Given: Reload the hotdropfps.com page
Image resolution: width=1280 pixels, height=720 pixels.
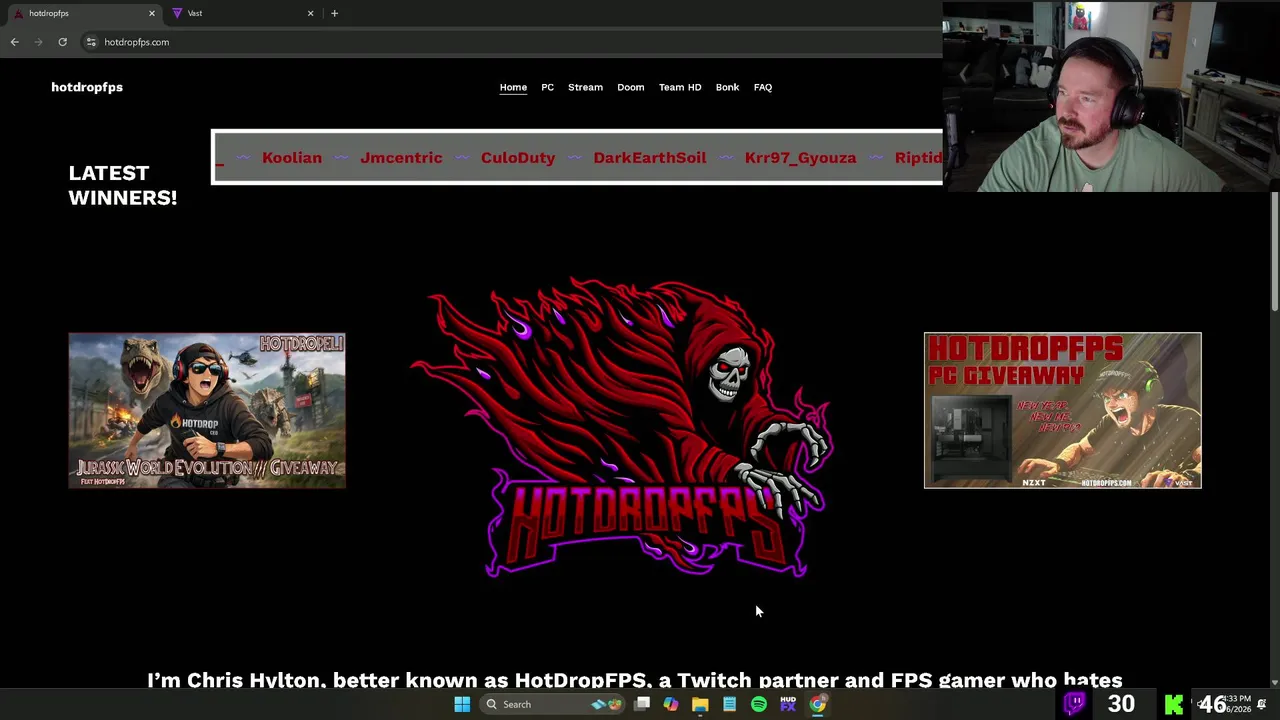Looking at the screenshot, I should click(x=62, y=42).
